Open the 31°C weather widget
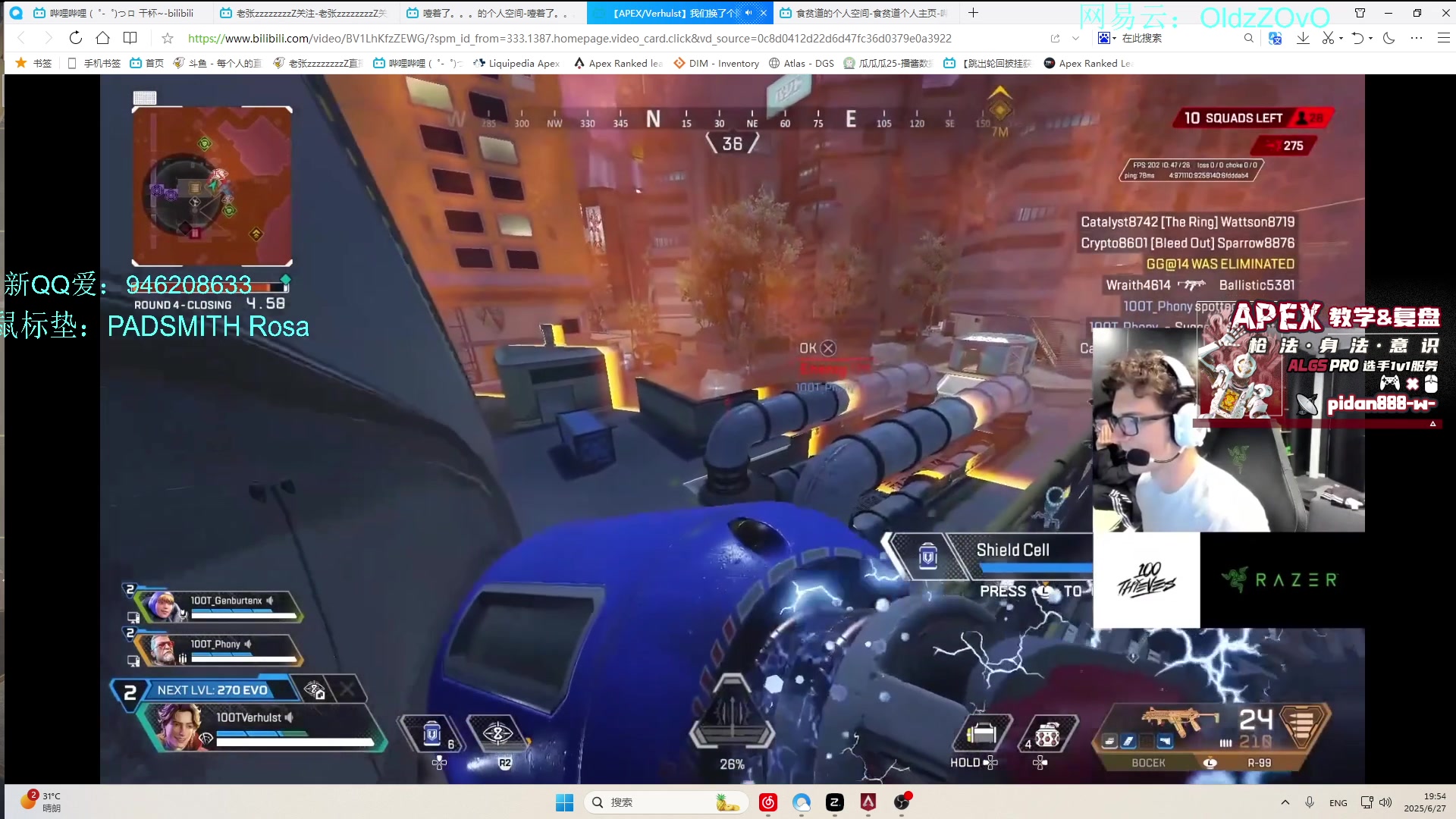Viewport: 1456px width, 819px height. click(42, 802)
